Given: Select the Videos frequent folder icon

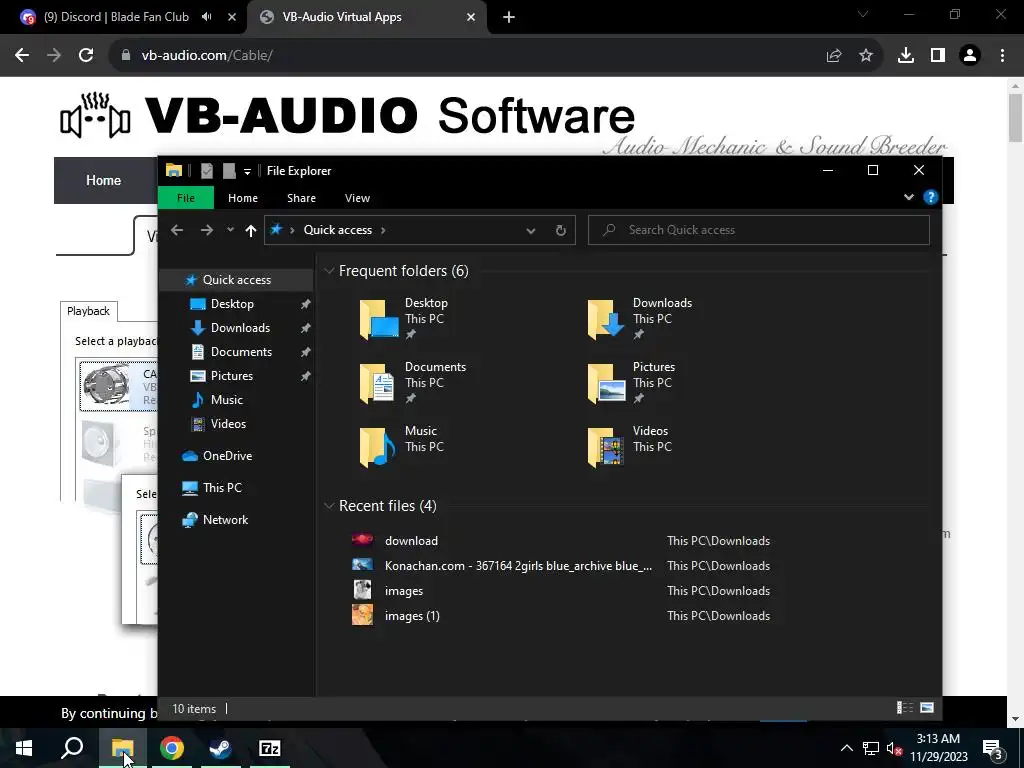Looking at the screenshot, I should (606, 447).
